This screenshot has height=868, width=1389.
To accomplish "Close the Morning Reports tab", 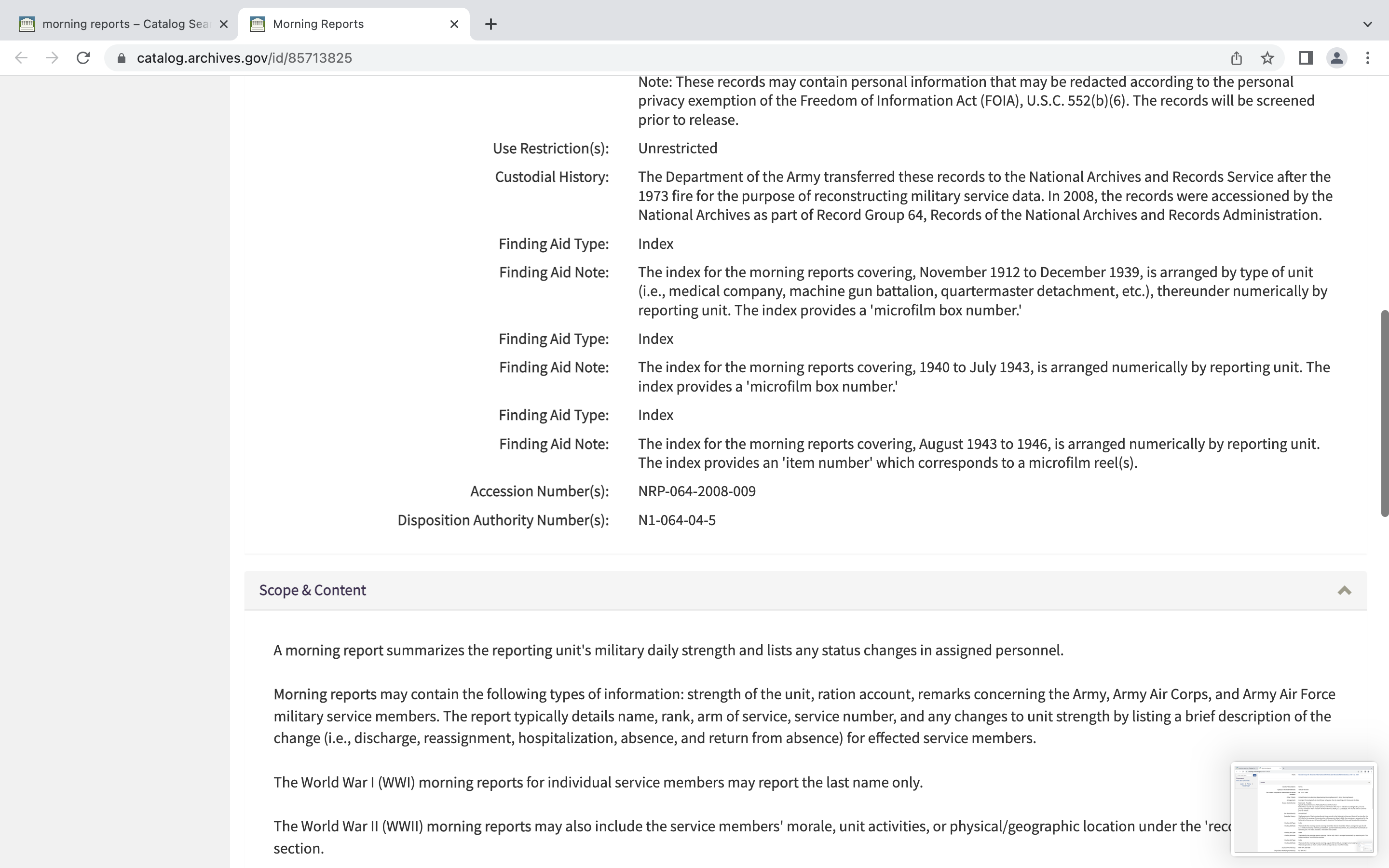I will (x=454, y=24).
